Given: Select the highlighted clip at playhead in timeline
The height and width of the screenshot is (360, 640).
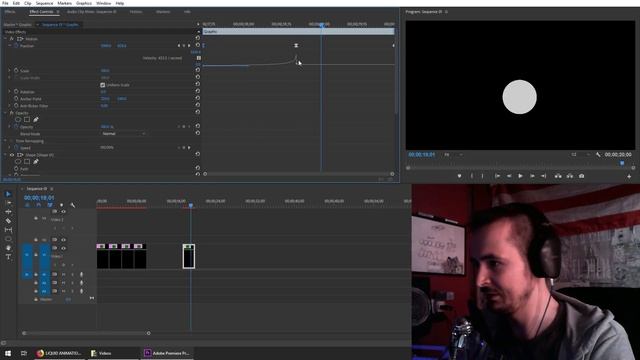Looking at the screenshot, I should point(189,256).
